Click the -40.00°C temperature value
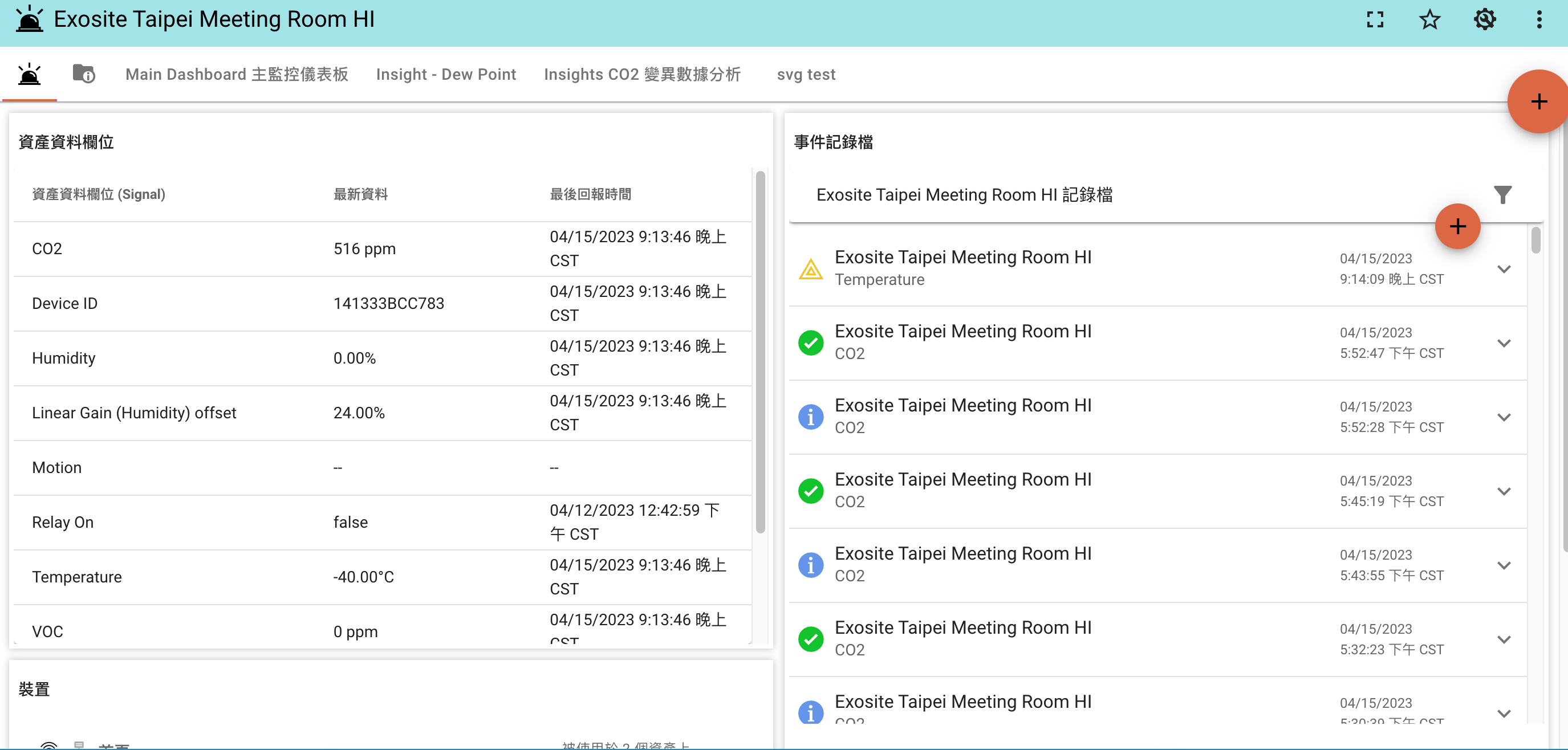Screen dimensions: 1568x750 [x=363, y=577]
